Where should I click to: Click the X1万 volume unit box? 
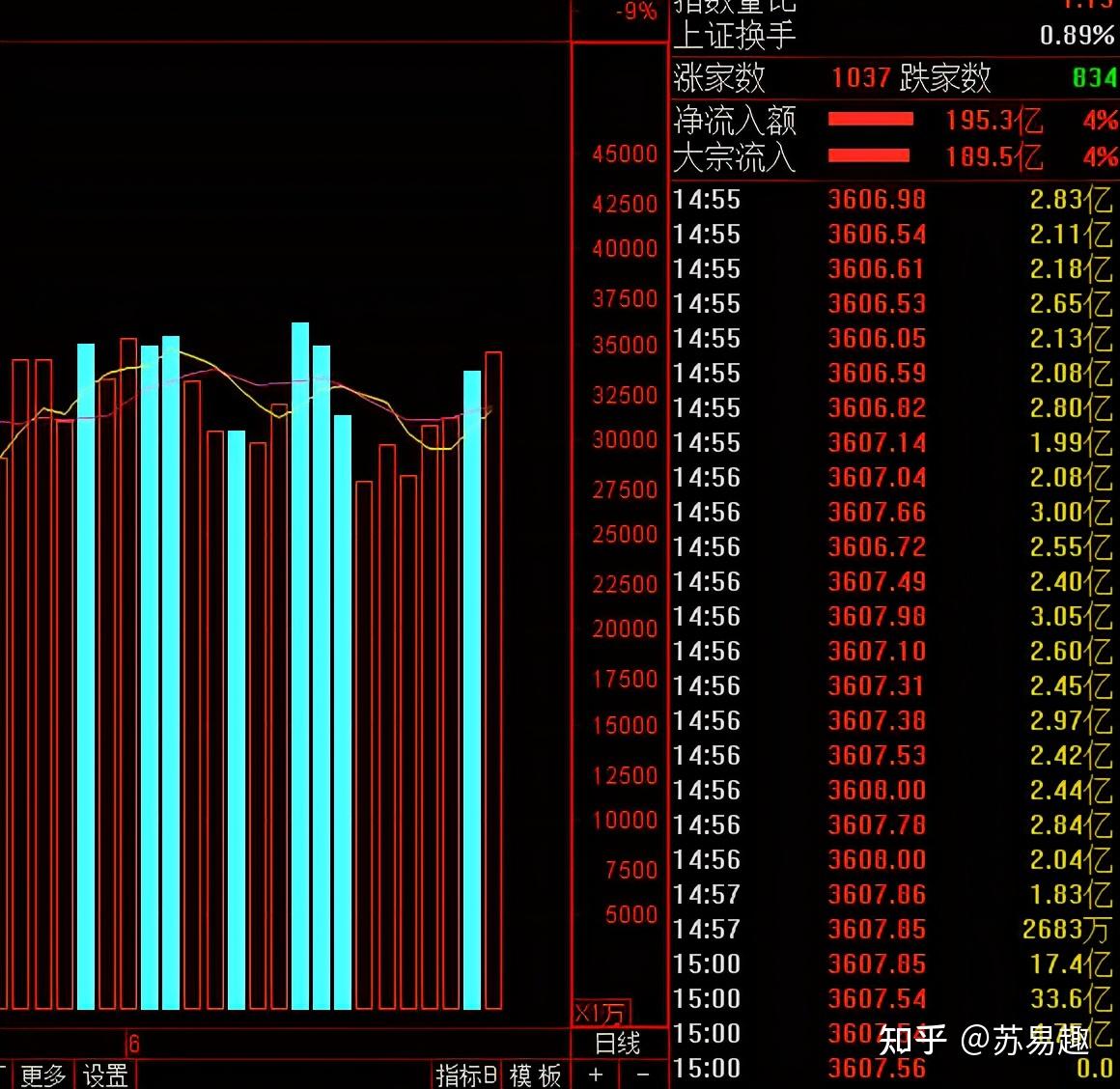[x=601, y=1012]
